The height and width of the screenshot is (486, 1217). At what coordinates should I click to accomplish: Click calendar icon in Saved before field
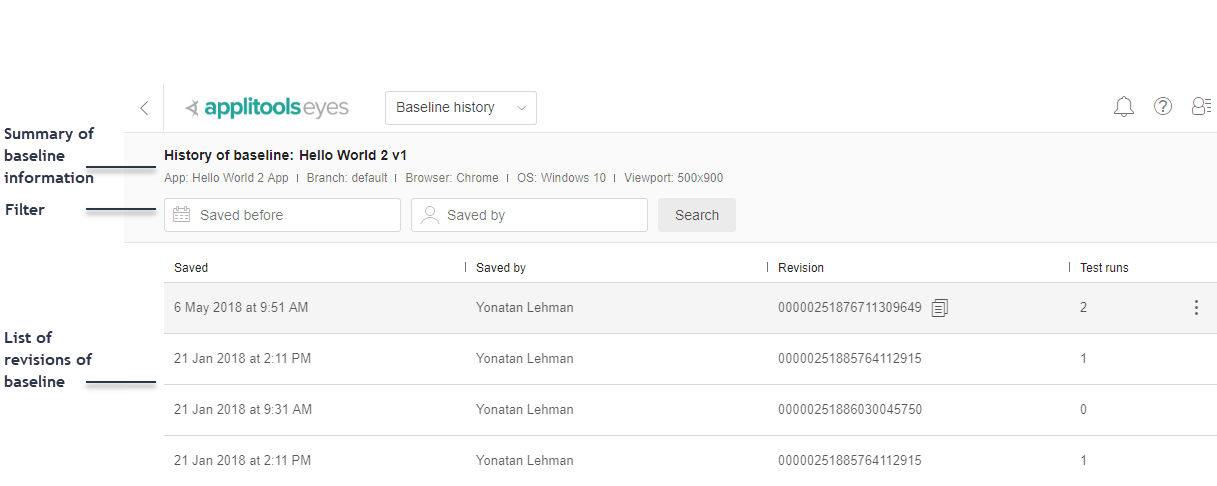click(182, 215)
